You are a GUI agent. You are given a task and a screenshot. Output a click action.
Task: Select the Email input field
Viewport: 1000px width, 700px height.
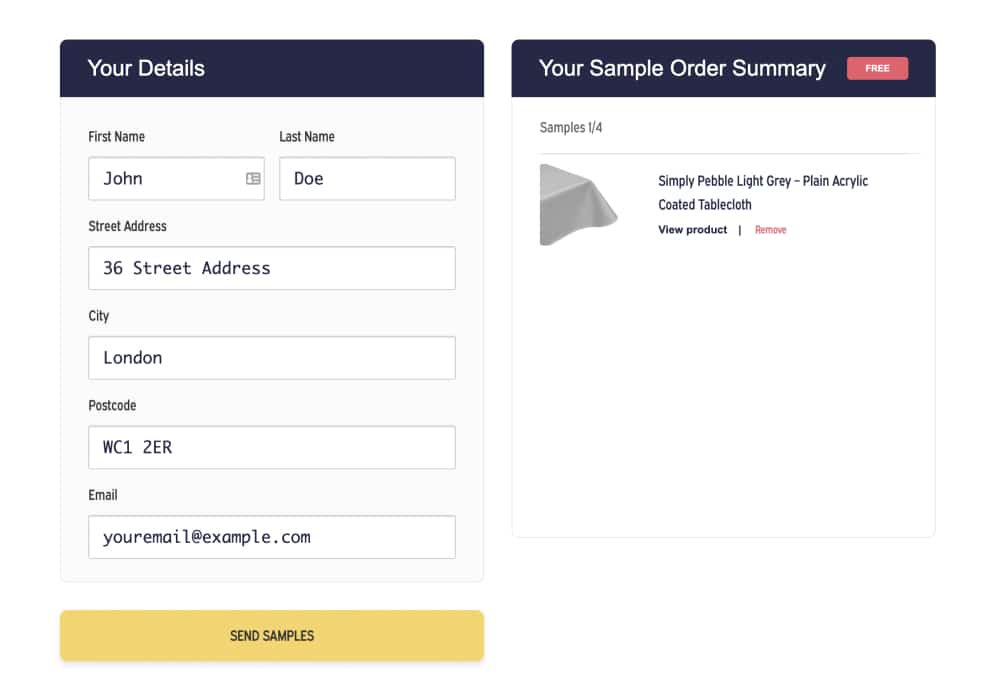coord(272,537)
